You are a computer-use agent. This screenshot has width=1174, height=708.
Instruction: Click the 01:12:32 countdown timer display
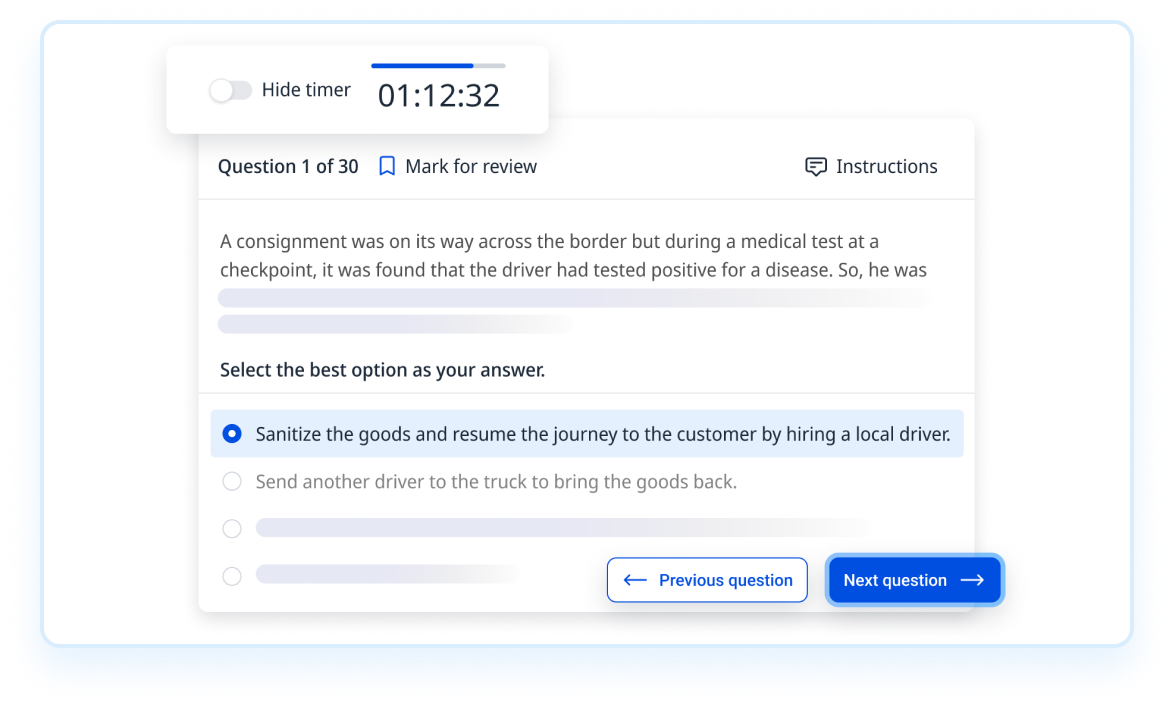coord(438,96)
